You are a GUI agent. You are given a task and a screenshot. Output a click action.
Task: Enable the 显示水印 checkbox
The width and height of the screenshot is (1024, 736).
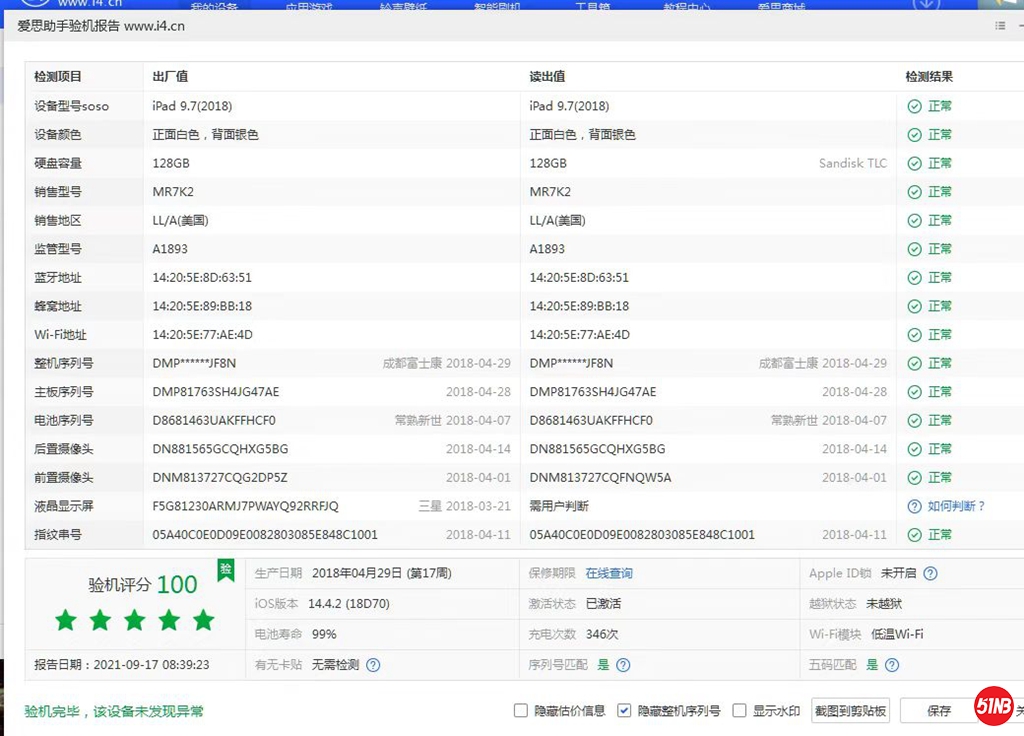[739, 711]
